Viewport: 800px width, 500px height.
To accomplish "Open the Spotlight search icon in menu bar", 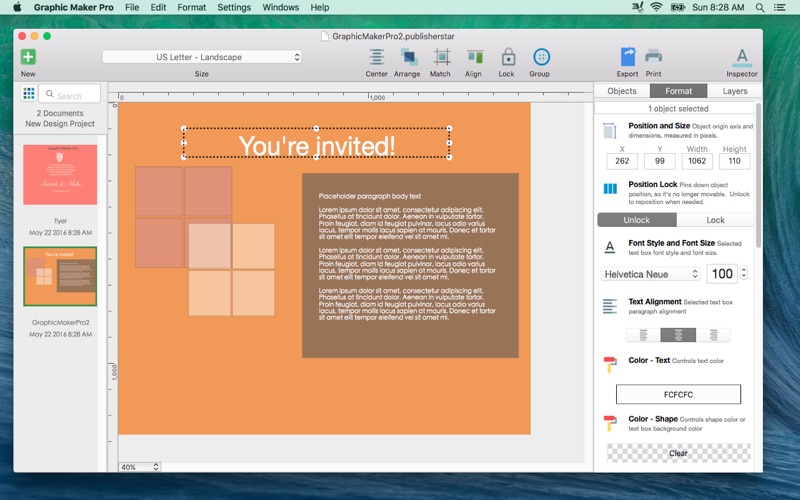I will 760,8.
